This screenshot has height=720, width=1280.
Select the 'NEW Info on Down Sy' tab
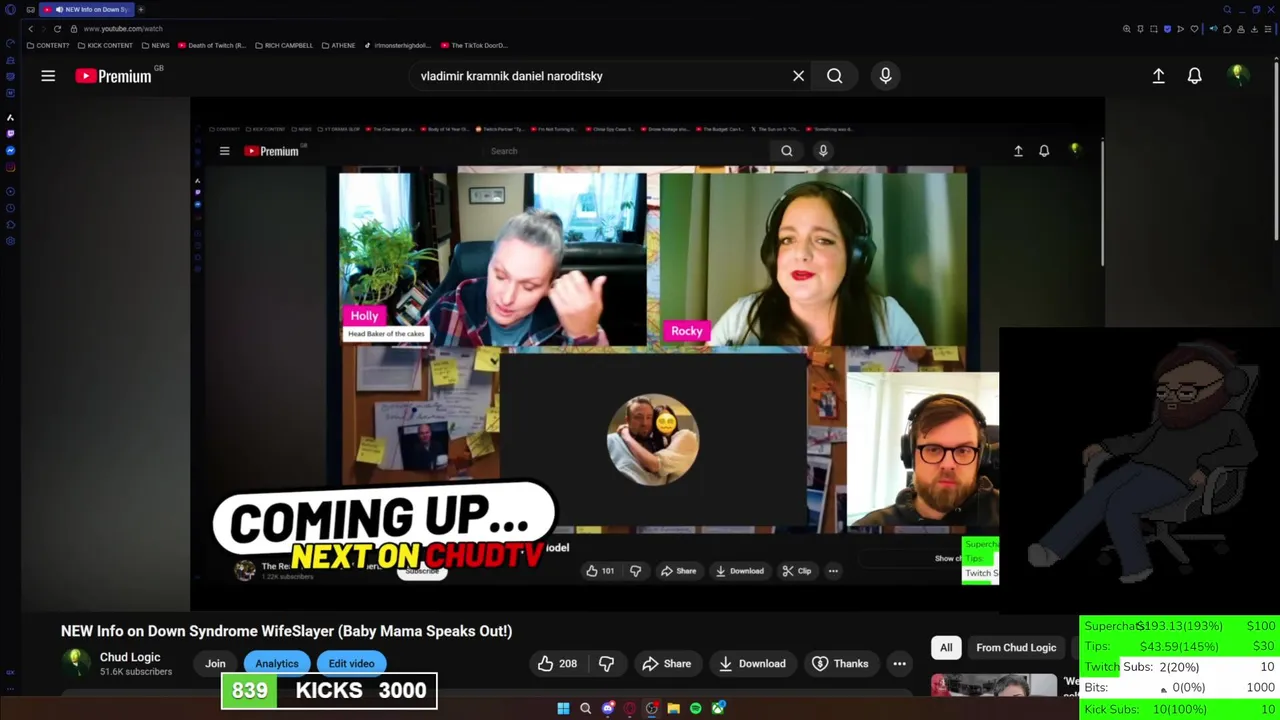coord(86,9)
